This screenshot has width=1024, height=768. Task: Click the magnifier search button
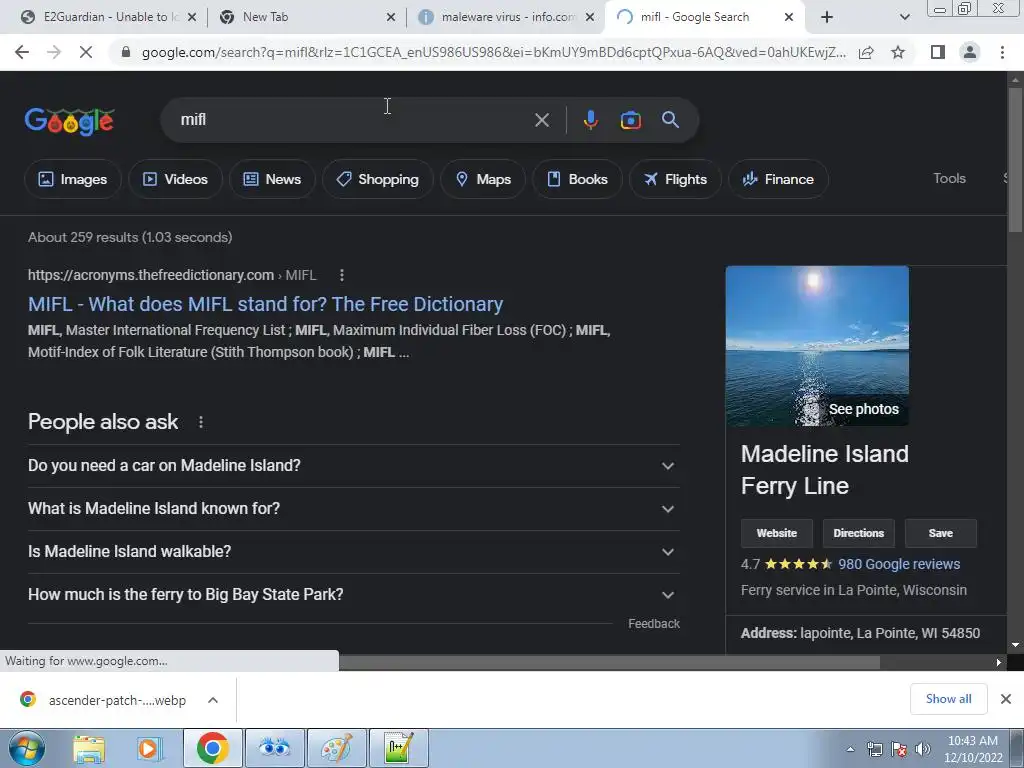click(x=670, y=120)
